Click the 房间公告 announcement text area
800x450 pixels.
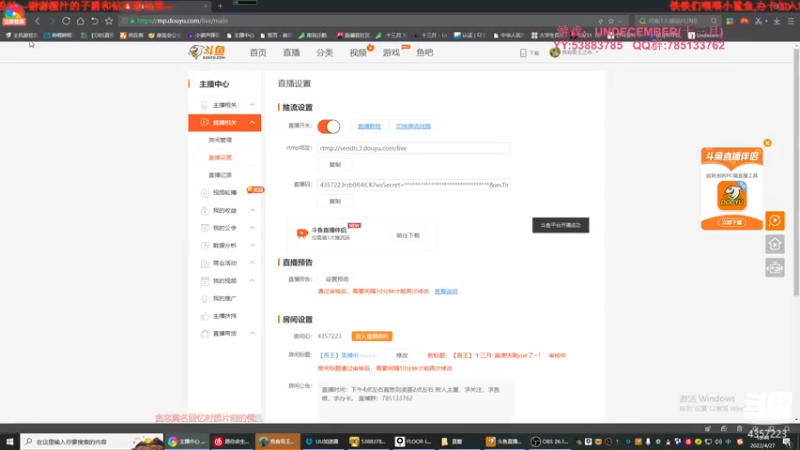pyautogui.click(x=416, y=401)
